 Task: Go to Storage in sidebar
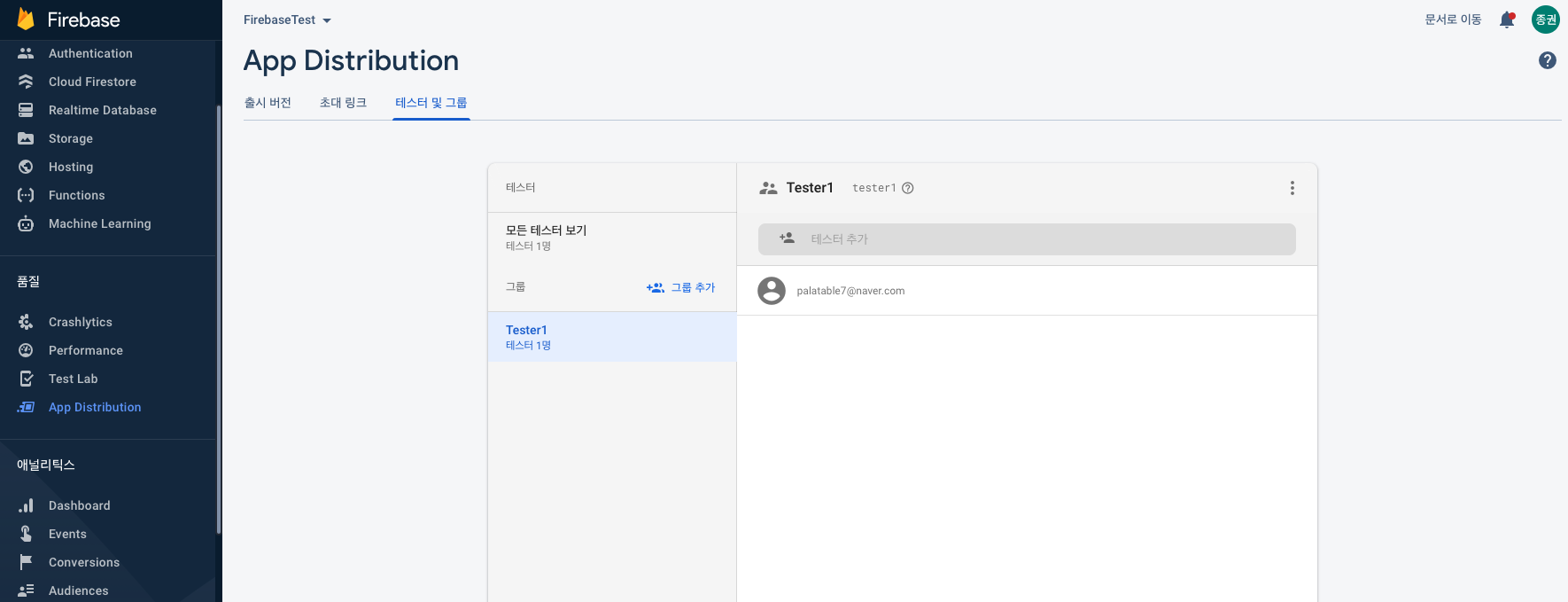[71, 138]
